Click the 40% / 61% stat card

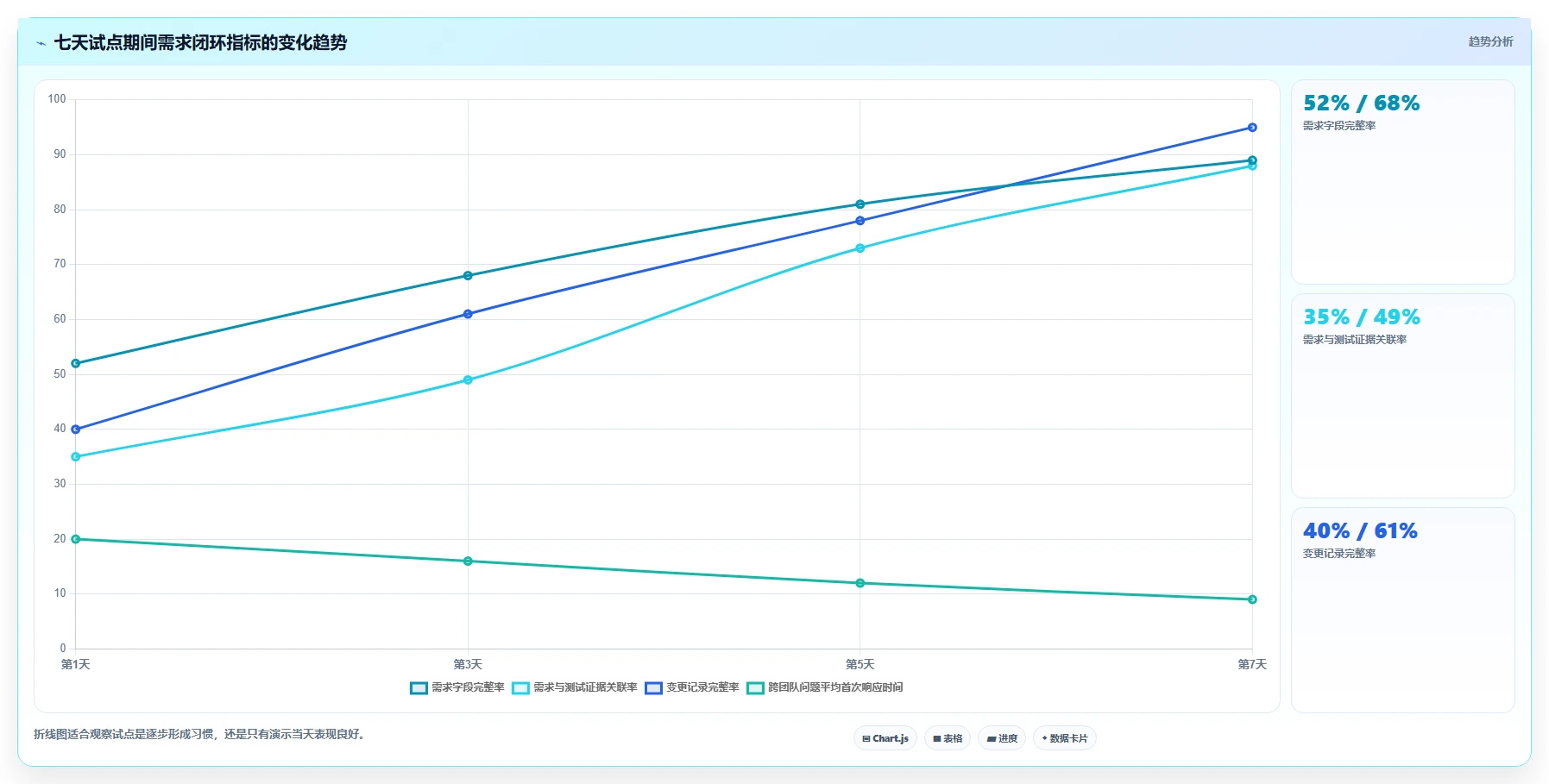pos(1403,610)
